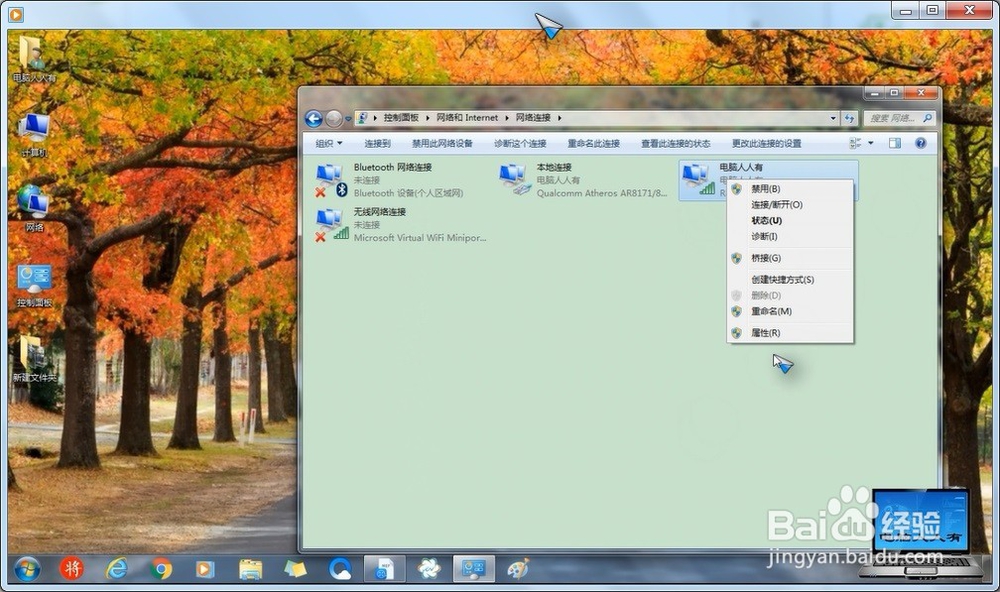
Task: Click 查看此连接的状态 toolbar button
Action: coord(675,144)
